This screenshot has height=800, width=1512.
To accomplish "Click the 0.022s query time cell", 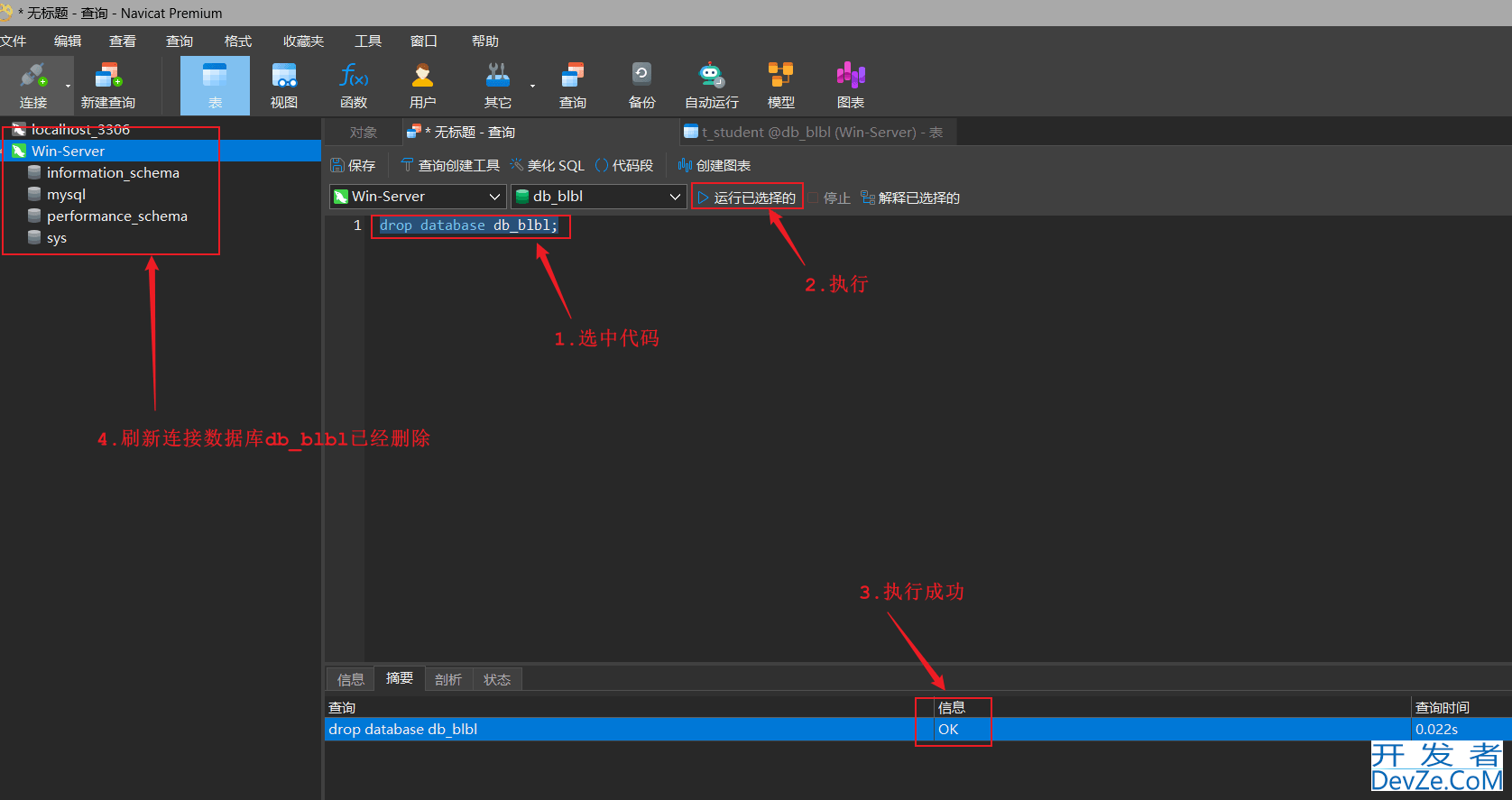I will click(x=1461, y=729).
